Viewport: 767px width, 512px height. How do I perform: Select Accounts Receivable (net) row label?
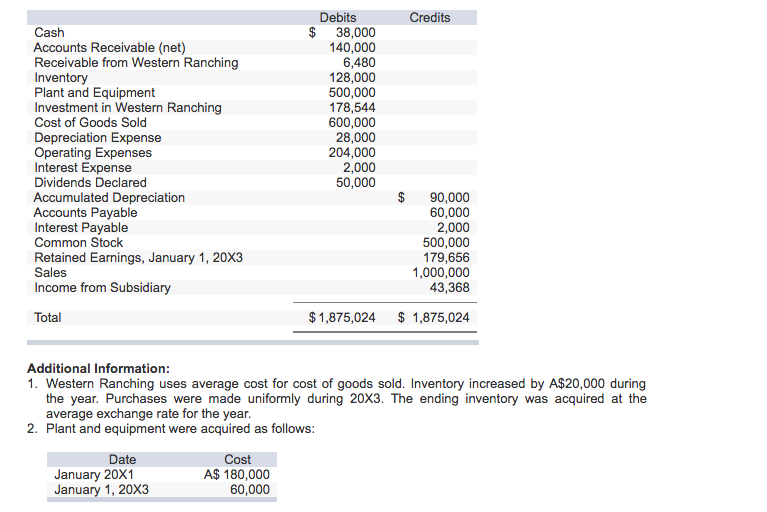click(109, 47)
